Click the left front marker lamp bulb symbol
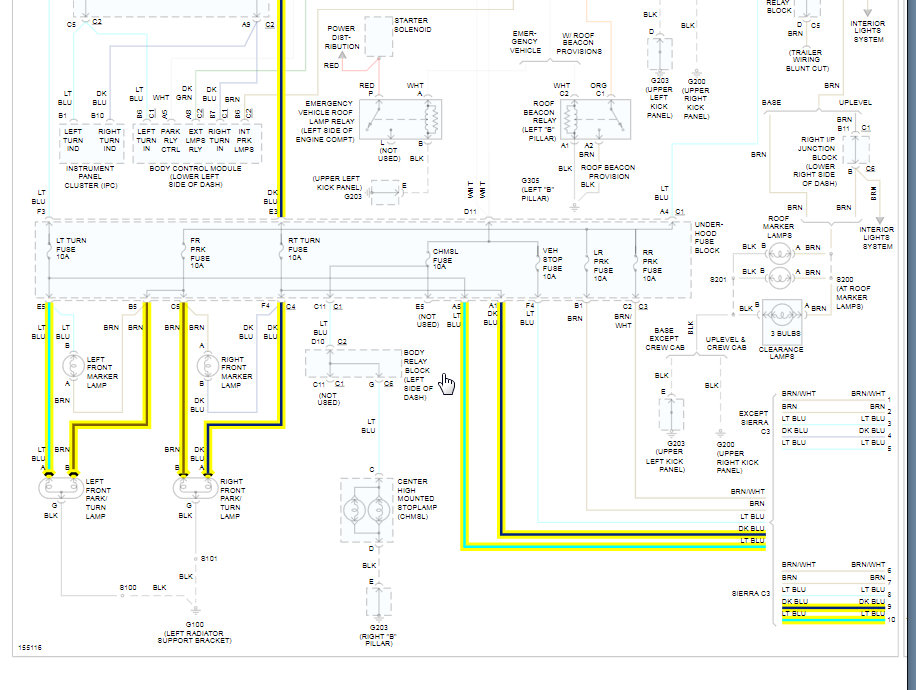The width and height of the screenshot is (916, 690). click(73, 366)
